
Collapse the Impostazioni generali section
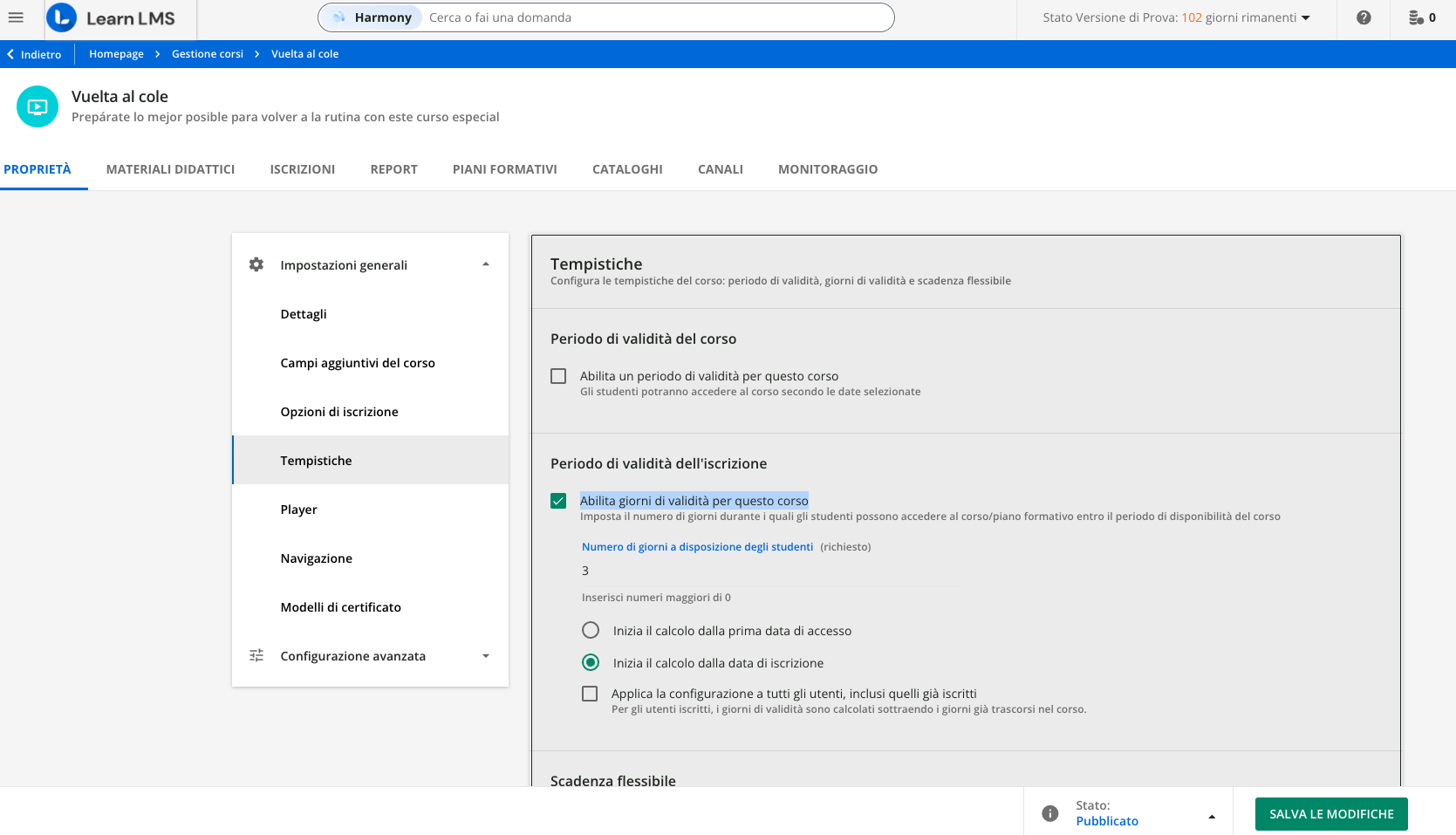point(486,264)
